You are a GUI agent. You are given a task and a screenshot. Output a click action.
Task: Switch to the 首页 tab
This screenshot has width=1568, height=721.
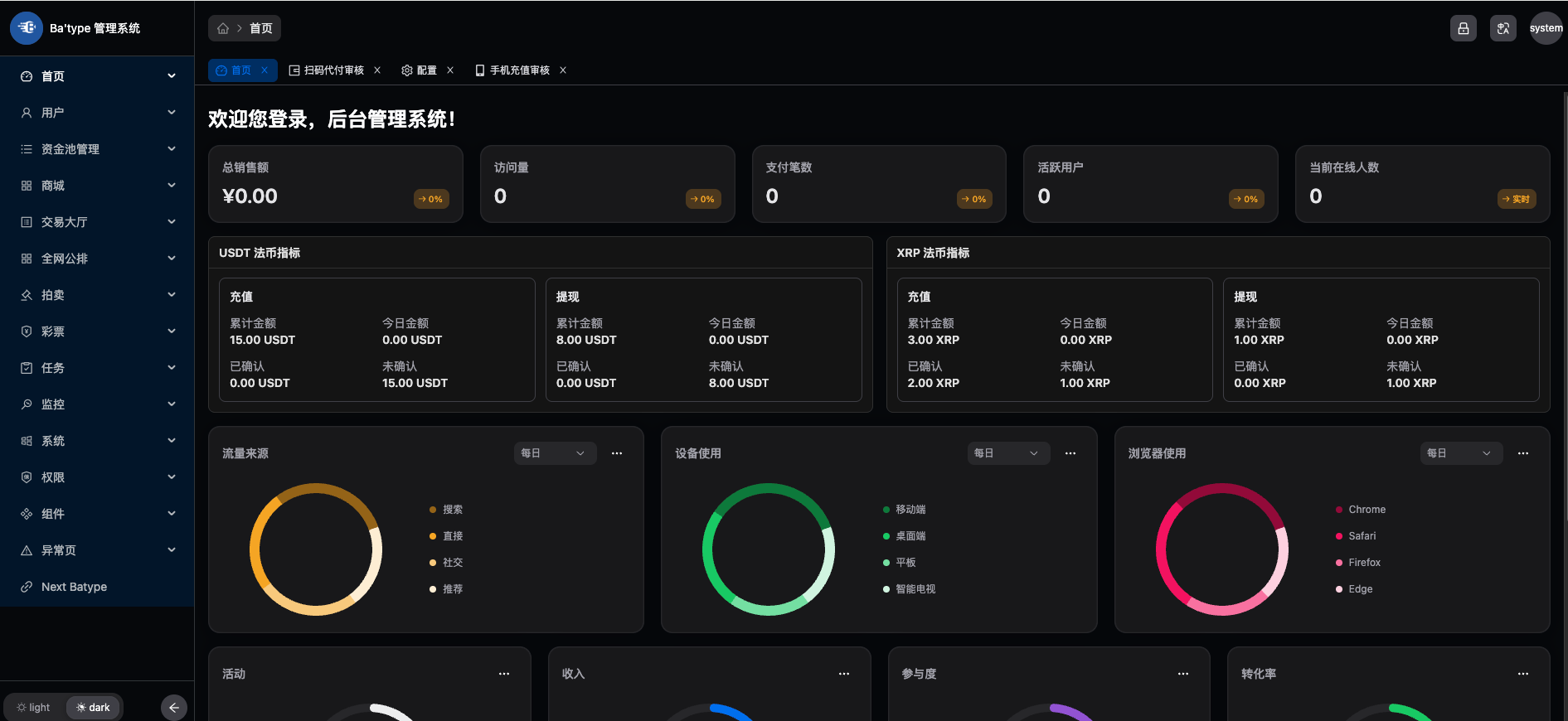coord(242,70)
